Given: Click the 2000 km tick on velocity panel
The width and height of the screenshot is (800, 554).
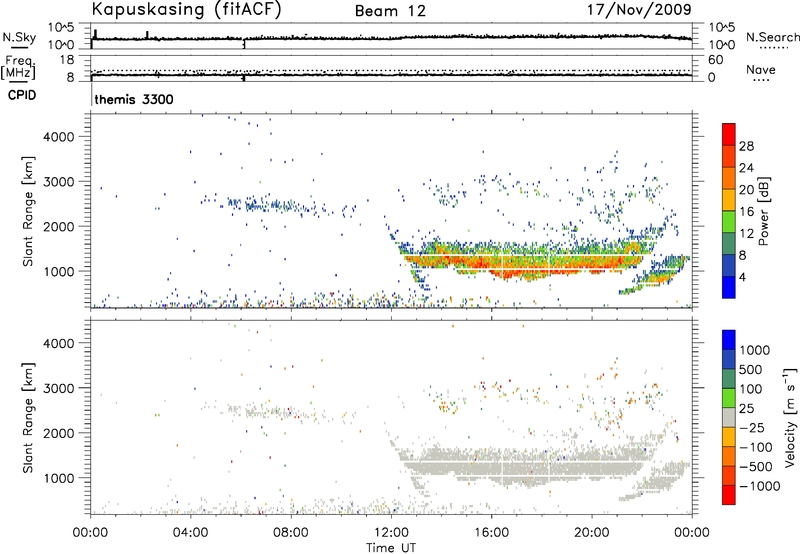Looking at the screenshot, I should coord(58,433).
